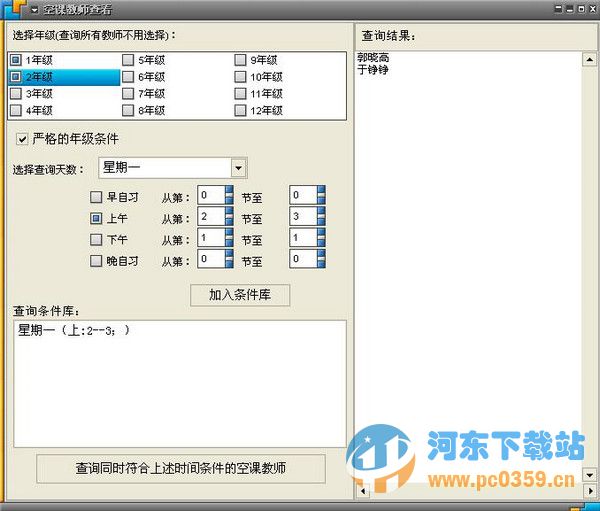Open the title bar dropdown arrow menu
Screen dimensions: 600x511
click(x=35, y=10)
